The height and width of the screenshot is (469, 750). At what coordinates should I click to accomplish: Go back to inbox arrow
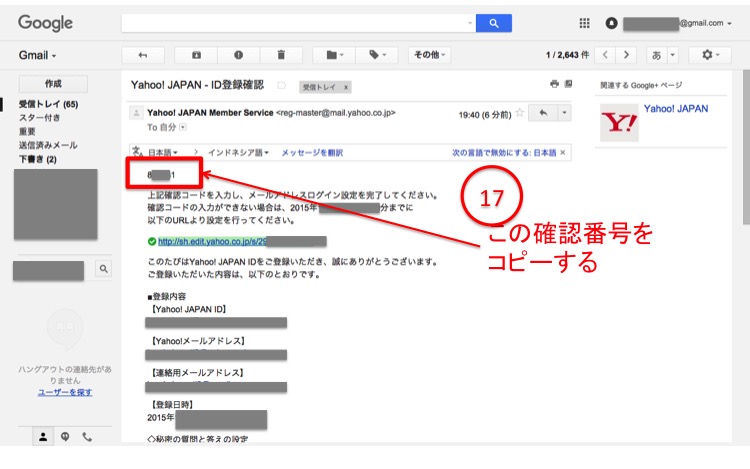[x=143, y=55]
